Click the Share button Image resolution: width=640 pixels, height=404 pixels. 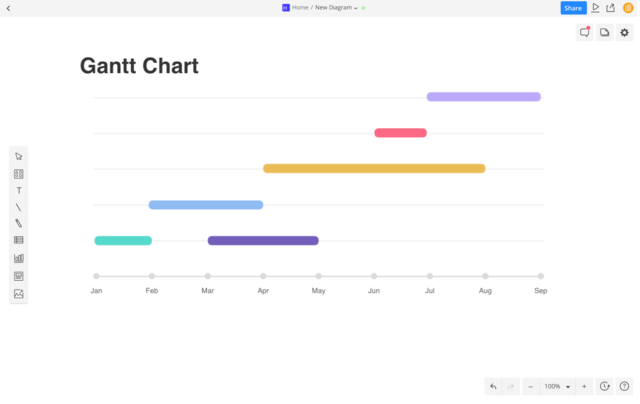click(573, 8)
